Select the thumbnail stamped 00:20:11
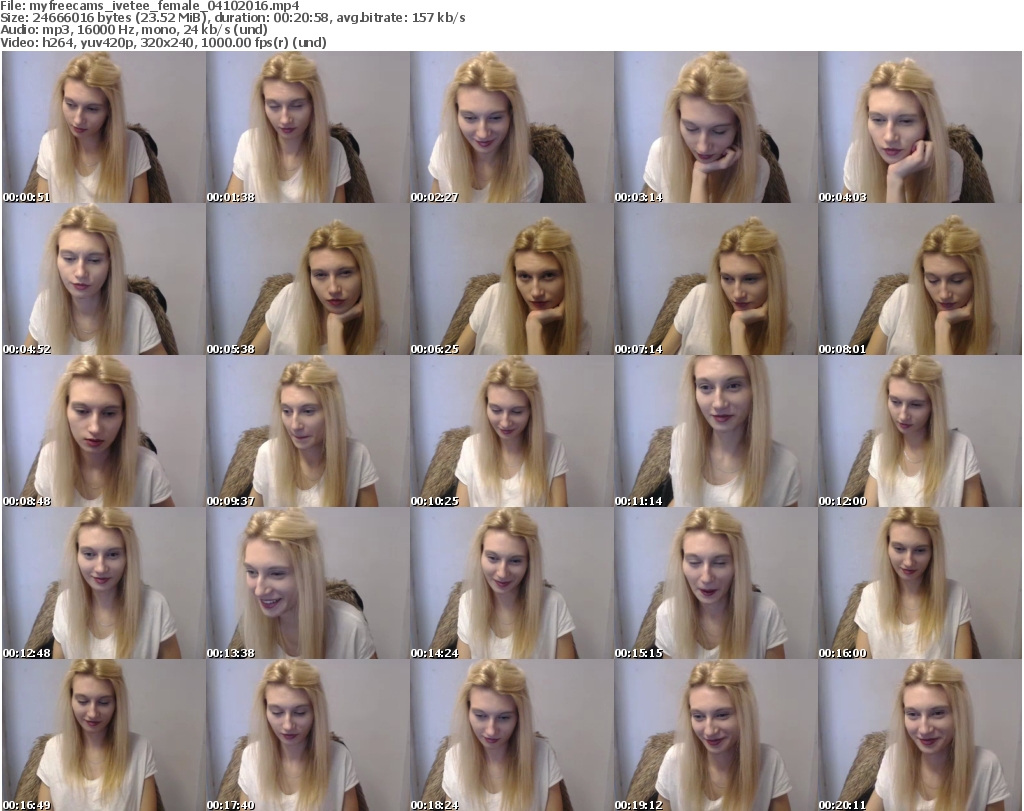This screenshot has width=1024, height=811. tap(920, 735)
